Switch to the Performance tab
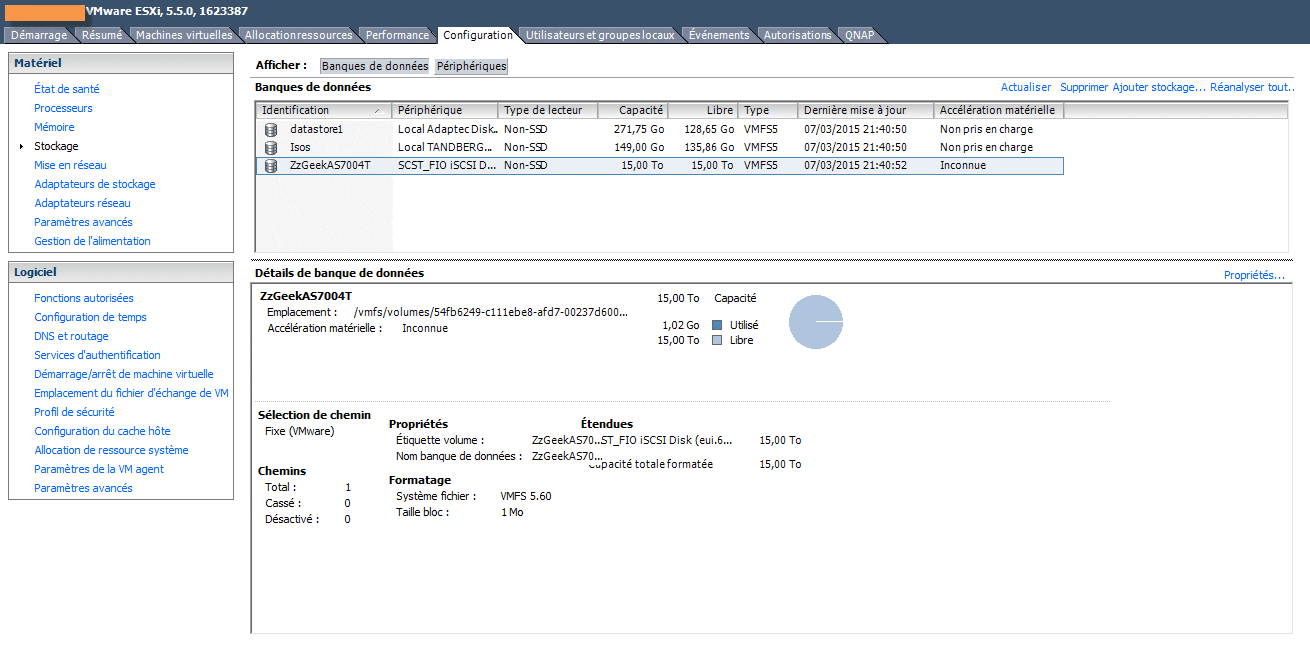Viewport: 1310px width, 655px height. tap(397, 35)
